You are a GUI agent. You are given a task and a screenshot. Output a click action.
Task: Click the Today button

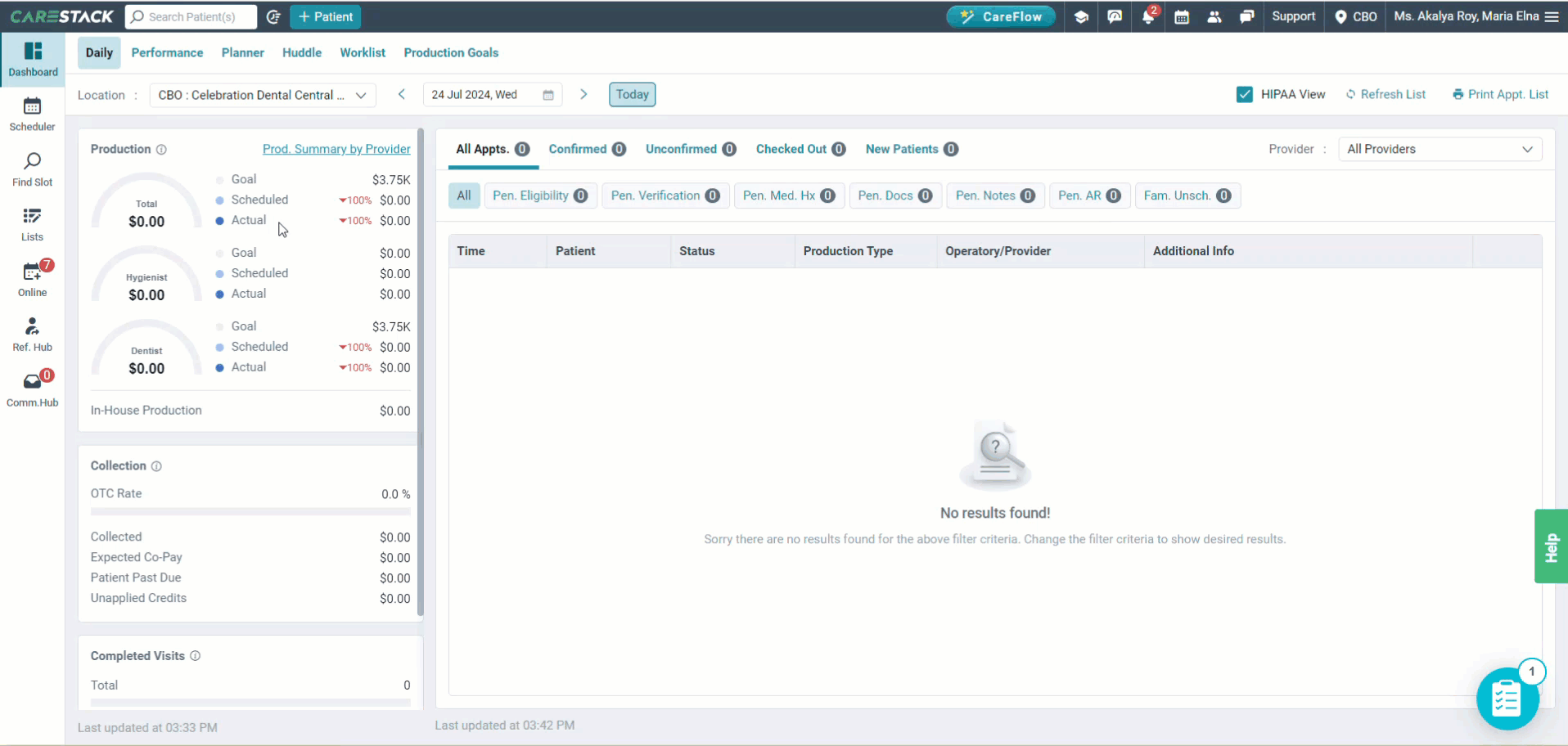(x=632, y=94)
